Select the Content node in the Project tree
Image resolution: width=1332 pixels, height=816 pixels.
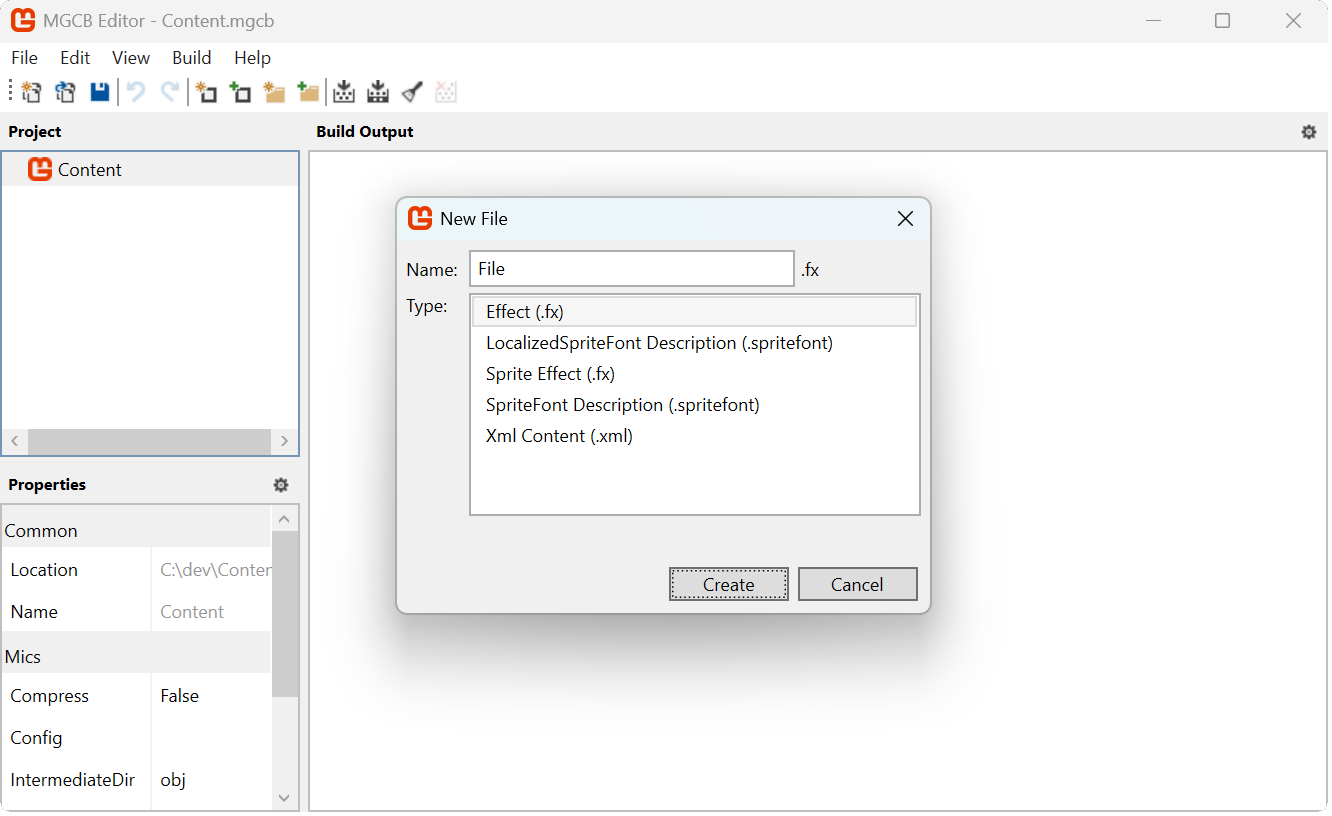pyautogui.click(x=90, y=169)
